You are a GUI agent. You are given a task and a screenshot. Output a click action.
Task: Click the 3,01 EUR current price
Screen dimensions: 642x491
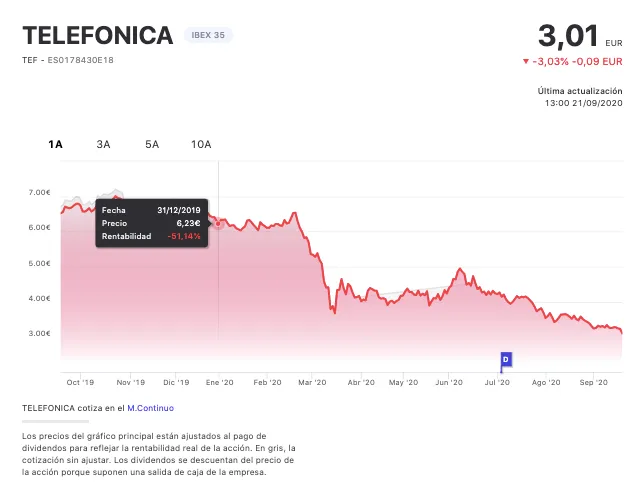coord(569,36)
